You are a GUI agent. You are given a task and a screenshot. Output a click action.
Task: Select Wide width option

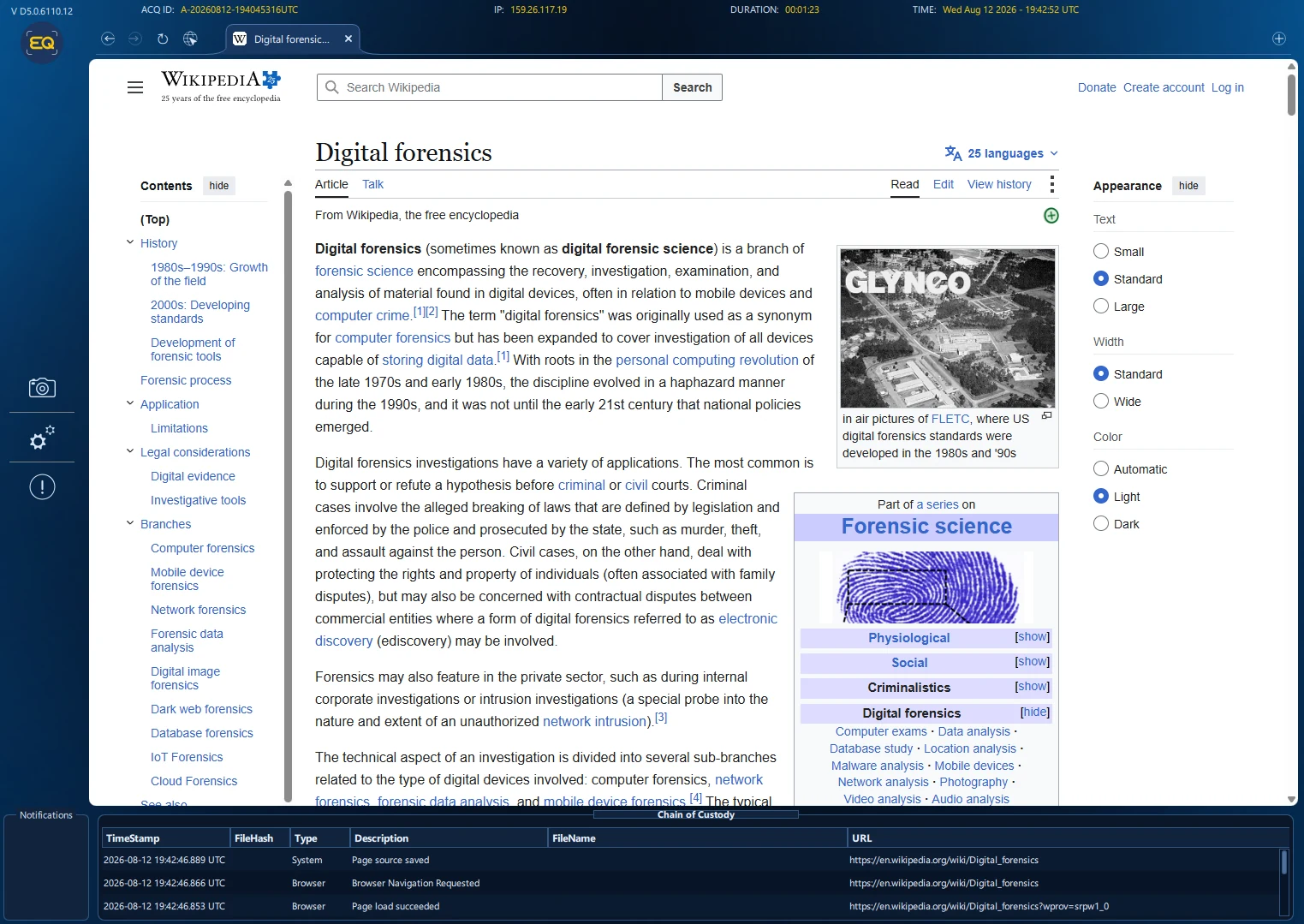coord(1101,401)
